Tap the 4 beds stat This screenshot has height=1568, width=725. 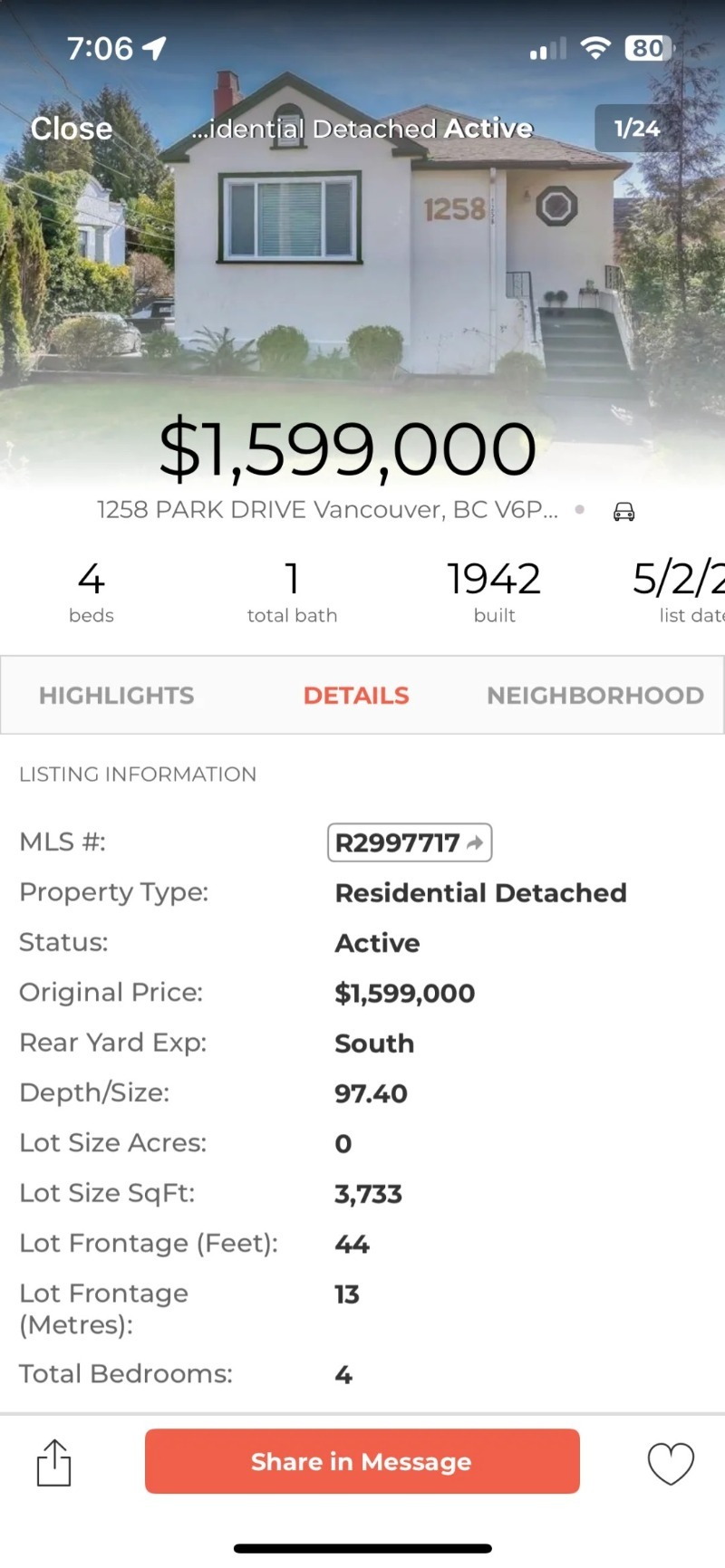tap(92, 592)
